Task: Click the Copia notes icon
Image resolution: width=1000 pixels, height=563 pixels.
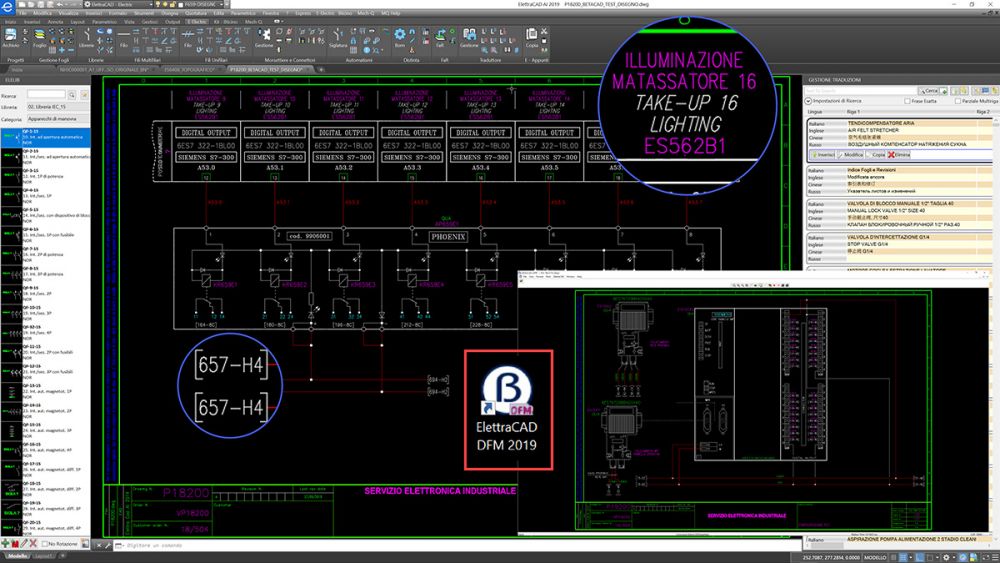Action: [x=531, y=37]
